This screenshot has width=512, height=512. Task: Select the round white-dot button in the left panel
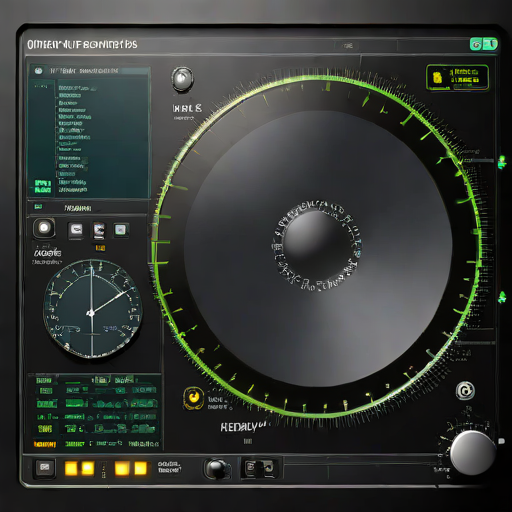pyautogui.click(x=44, y=229)
